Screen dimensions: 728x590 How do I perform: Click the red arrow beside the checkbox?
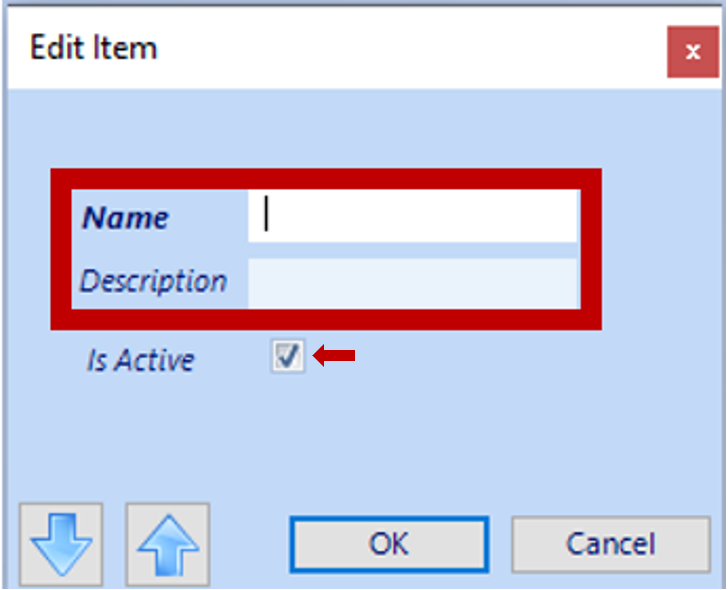click(334, 356)
